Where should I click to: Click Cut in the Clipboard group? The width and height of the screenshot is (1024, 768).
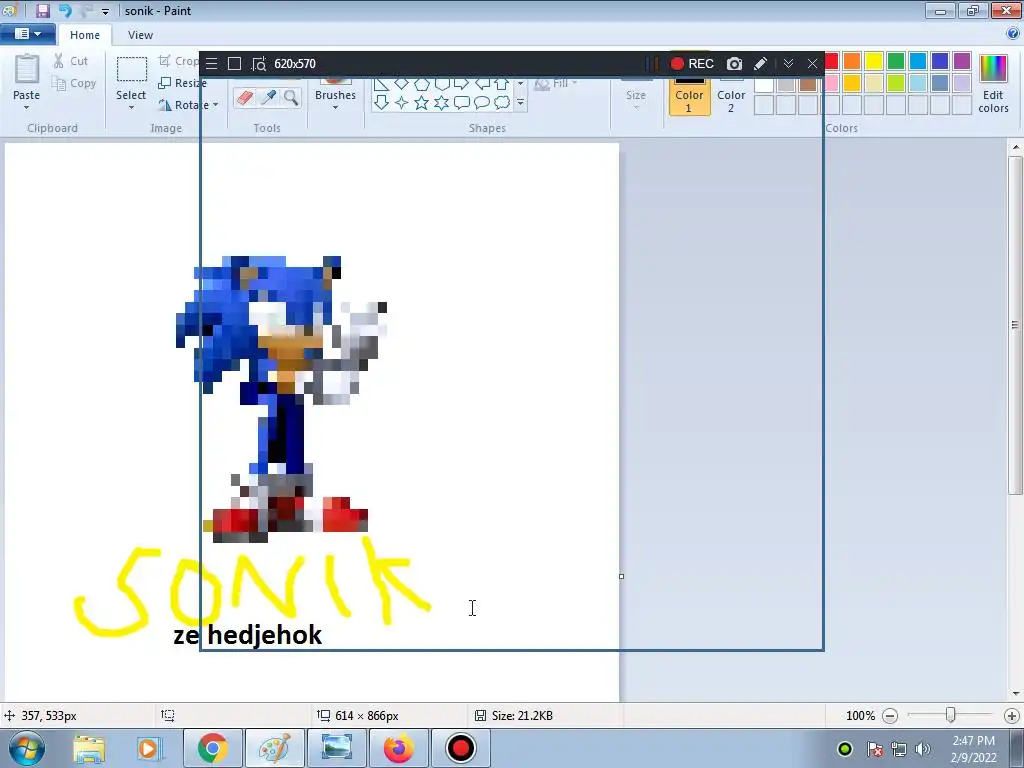[x=71, y=61]
